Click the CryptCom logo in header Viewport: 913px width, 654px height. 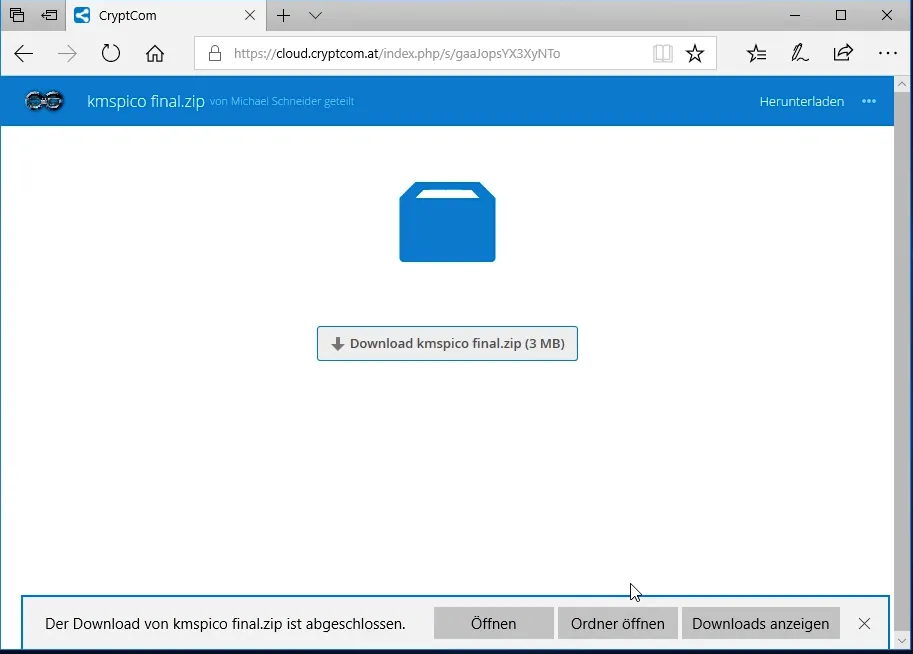(x=44, y=101)
